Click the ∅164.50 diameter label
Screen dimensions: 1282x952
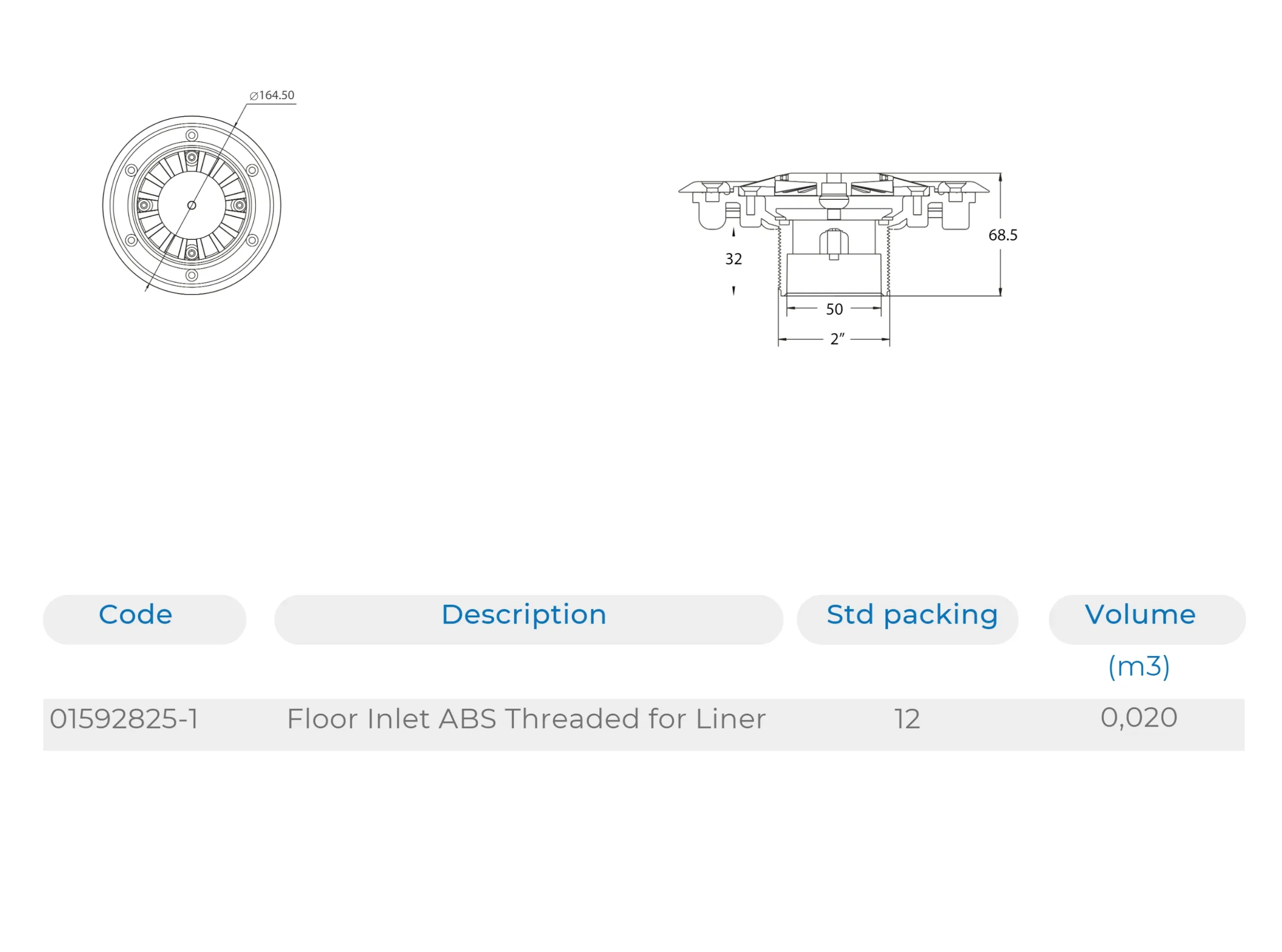tap(272, 95)
